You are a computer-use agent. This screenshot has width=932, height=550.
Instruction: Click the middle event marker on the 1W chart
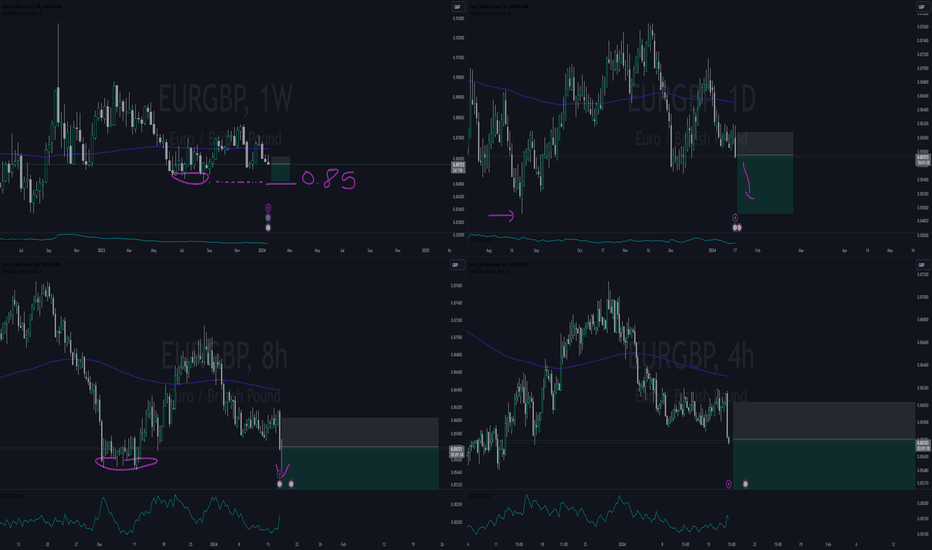click(x=268, y=218)
